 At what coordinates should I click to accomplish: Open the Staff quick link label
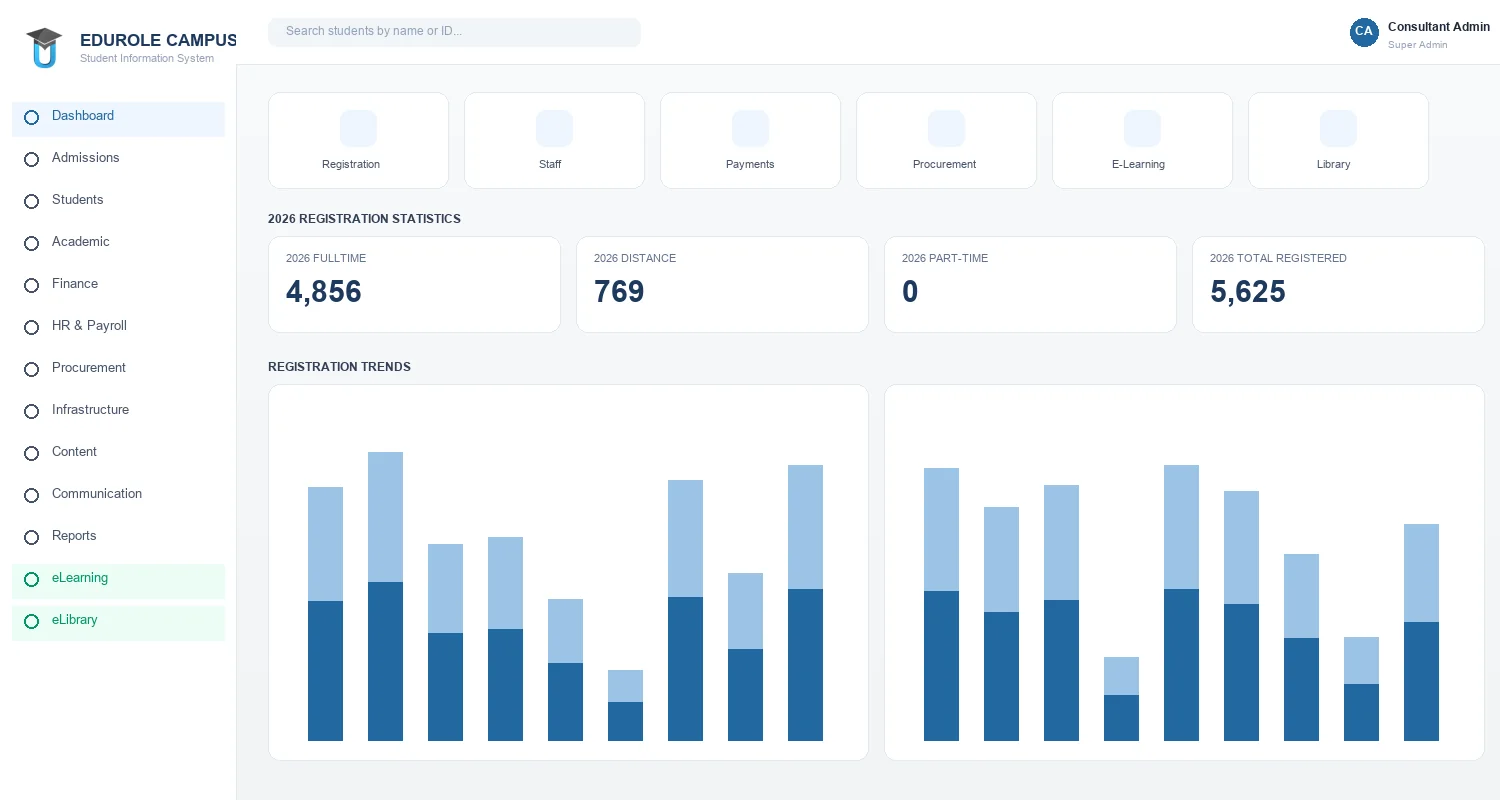pos(550,164)
